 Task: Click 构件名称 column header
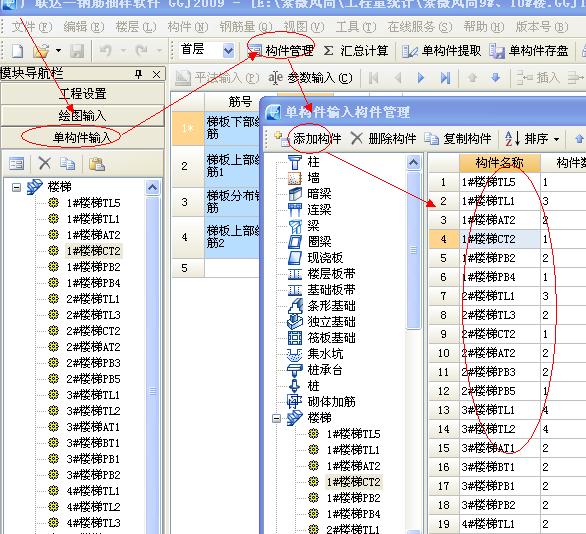[500, 163]
